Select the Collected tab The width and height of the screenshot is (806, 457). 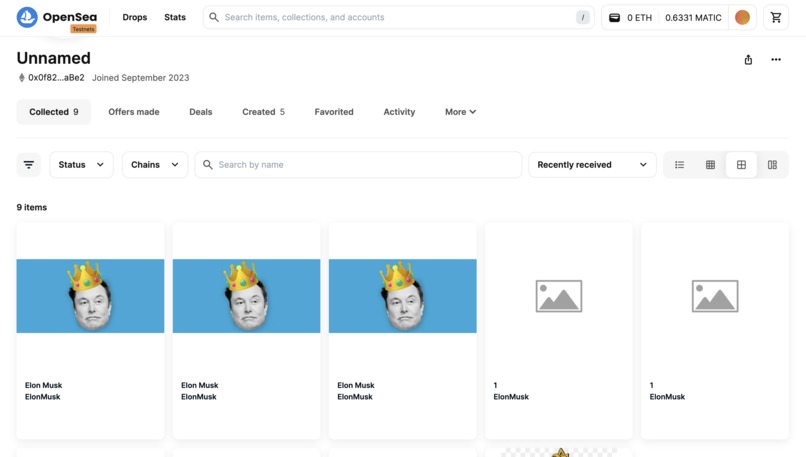pos(53,112)
